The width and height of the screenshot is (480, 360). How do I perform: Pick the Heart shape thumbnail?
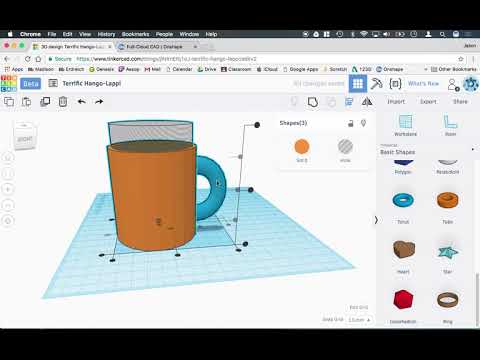coord(404,249)
